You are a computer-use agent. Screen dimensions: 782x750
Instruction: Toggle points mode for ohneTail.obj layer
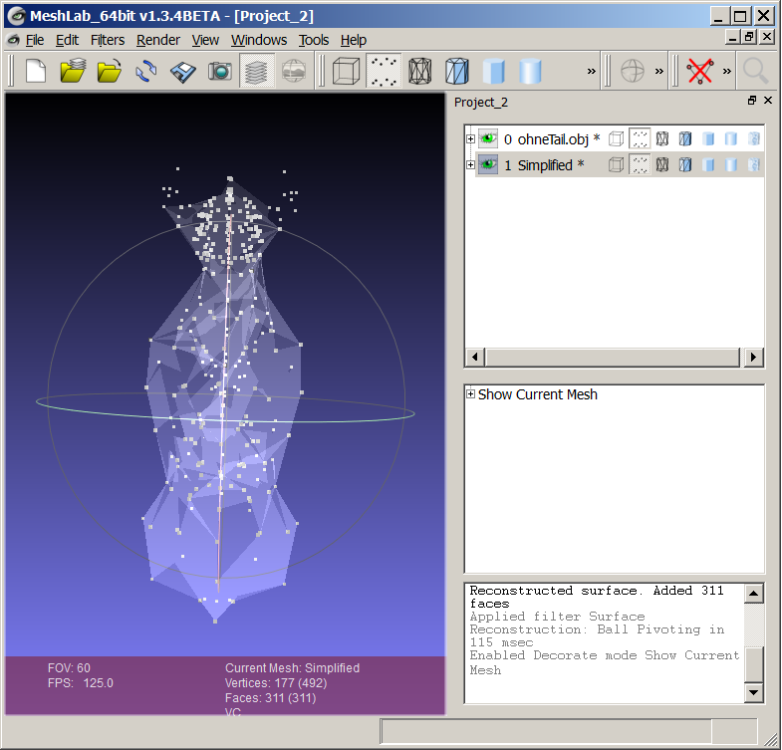(639, 139)
